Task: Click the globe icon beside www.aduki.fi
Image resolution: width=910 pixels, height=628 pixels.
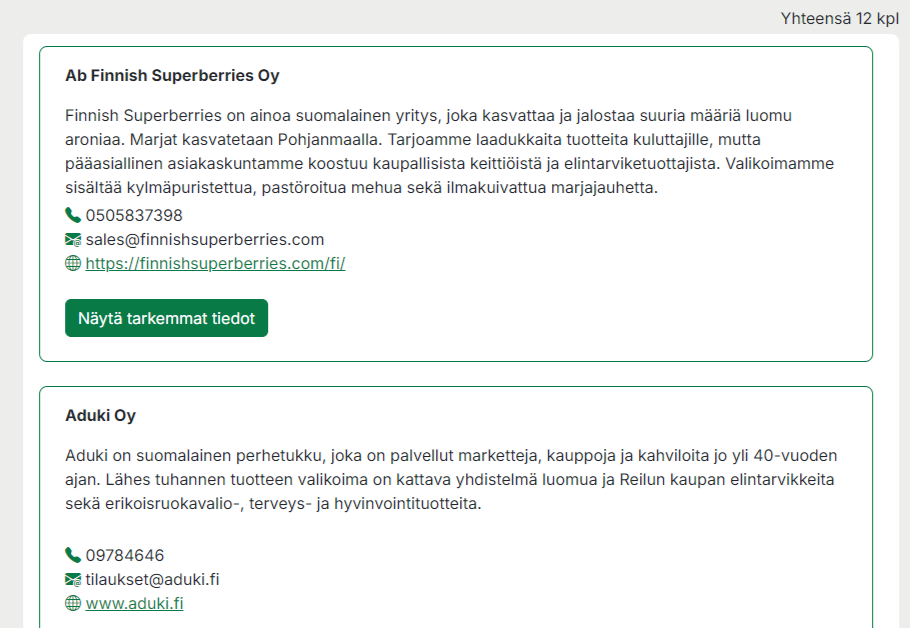Action: [73, 603]
